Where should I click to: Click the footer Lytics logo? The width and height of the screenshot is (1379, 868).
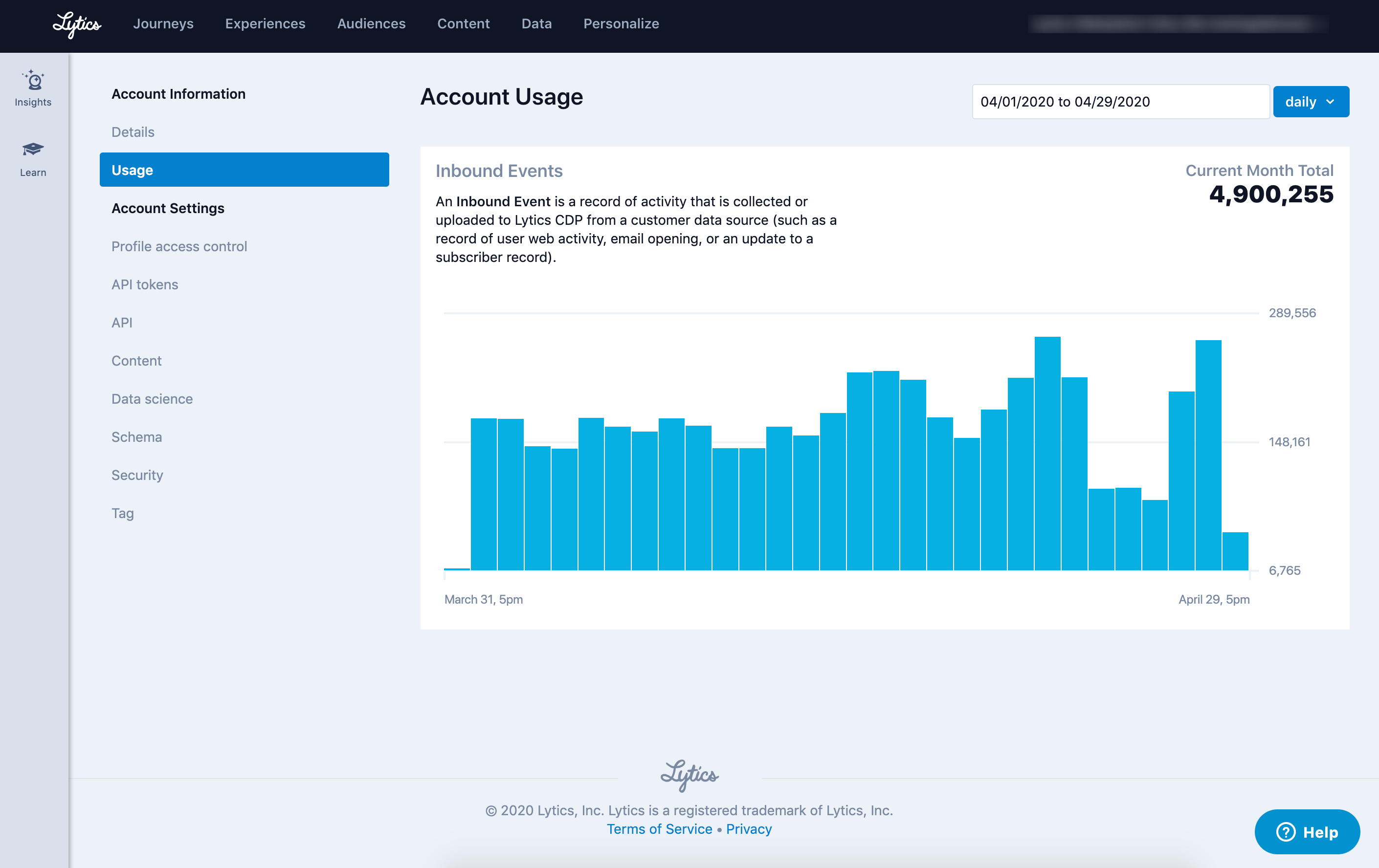(x=689, y=775)
